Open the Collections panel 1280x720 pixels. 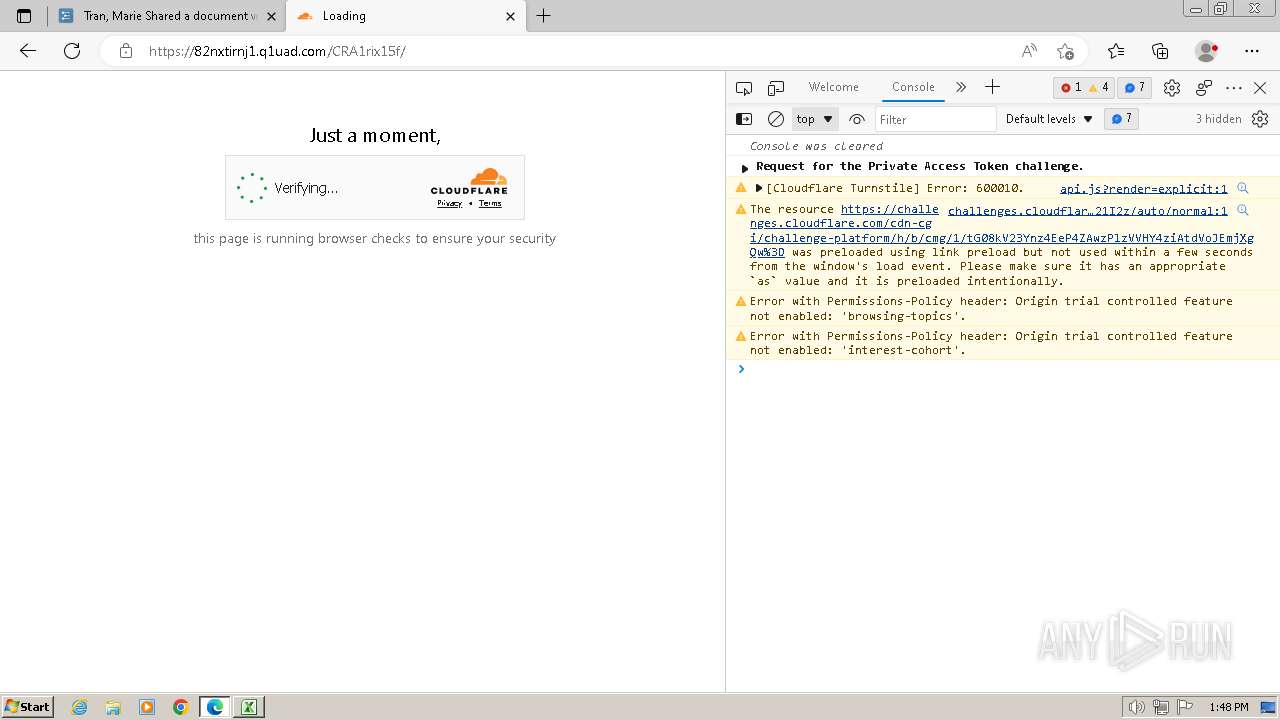click(1160, 51)
